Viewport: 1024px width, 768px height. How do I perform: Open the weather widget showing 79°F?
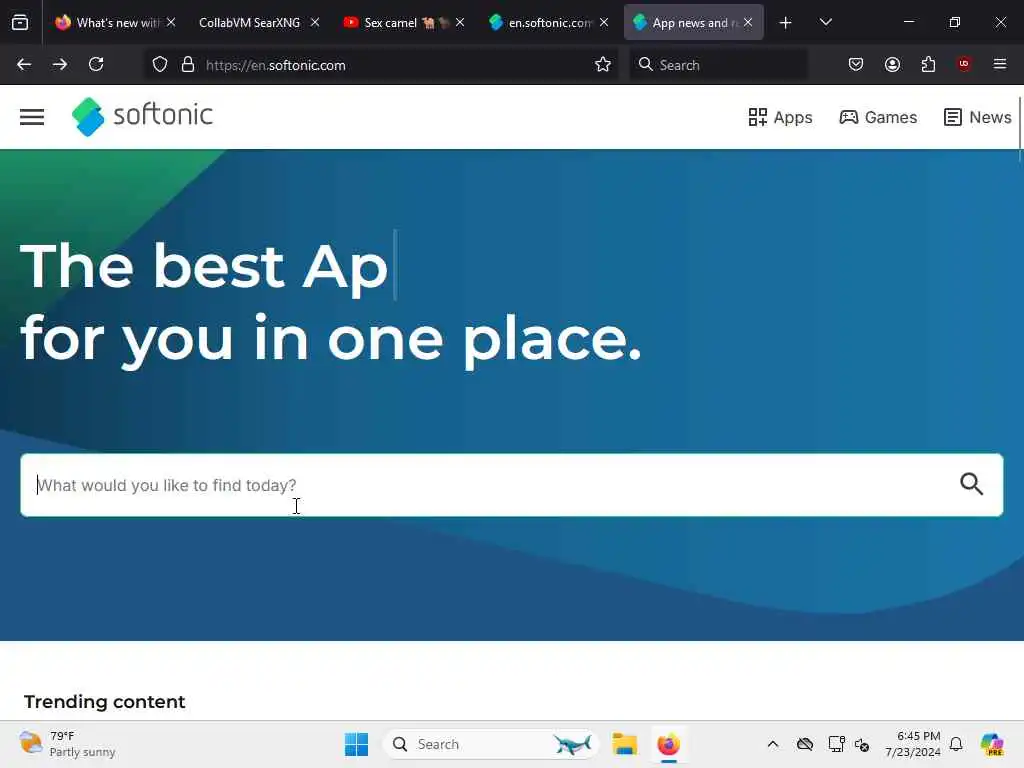67,744
